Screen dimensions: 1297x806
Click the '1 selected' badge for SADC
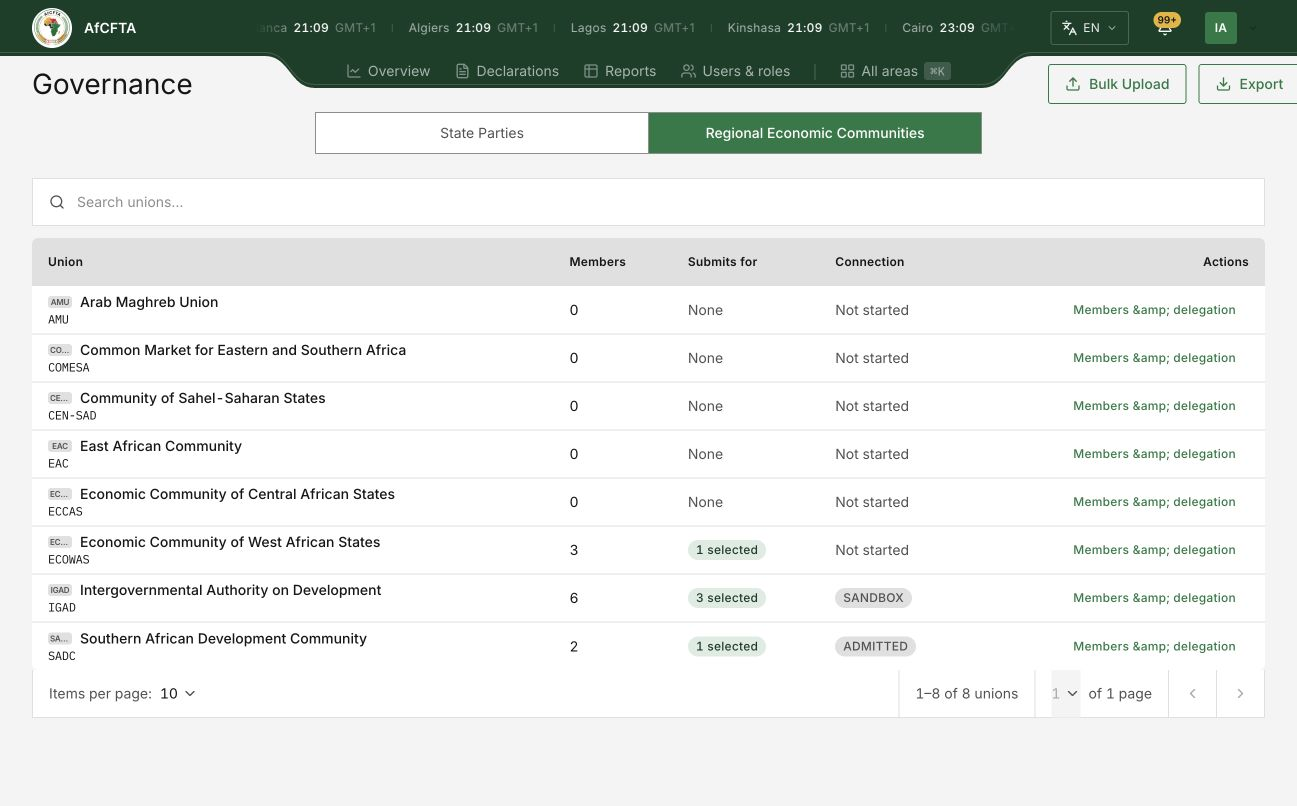(x=727, y=646)
